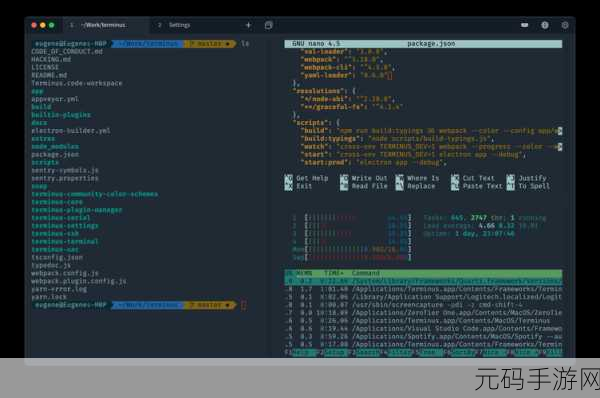Click the "scripts" key in package.json

point(310,123)
